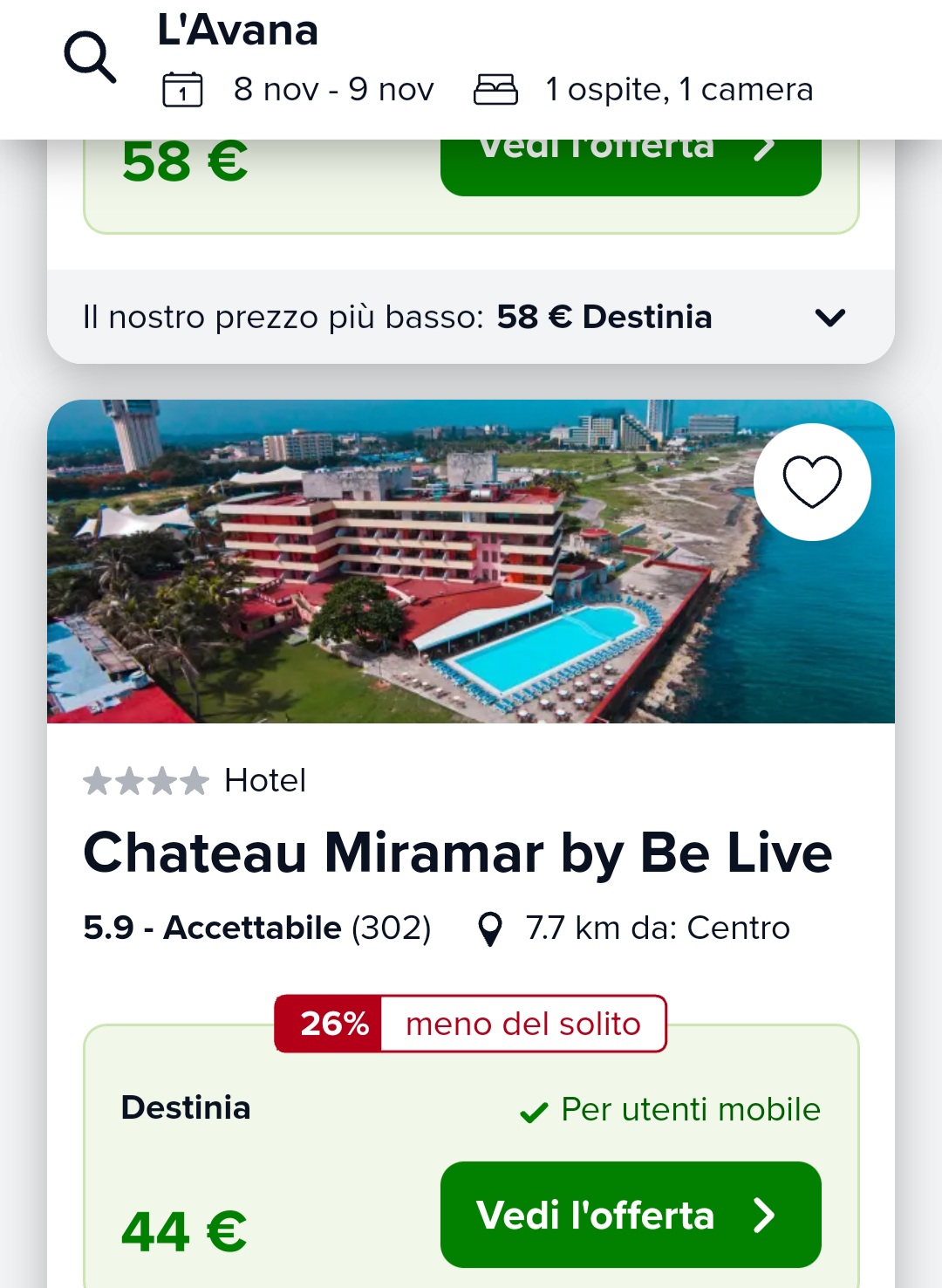
Task: Tap arrow on 44 € Vedi l'offerta
Action: 764,1215
